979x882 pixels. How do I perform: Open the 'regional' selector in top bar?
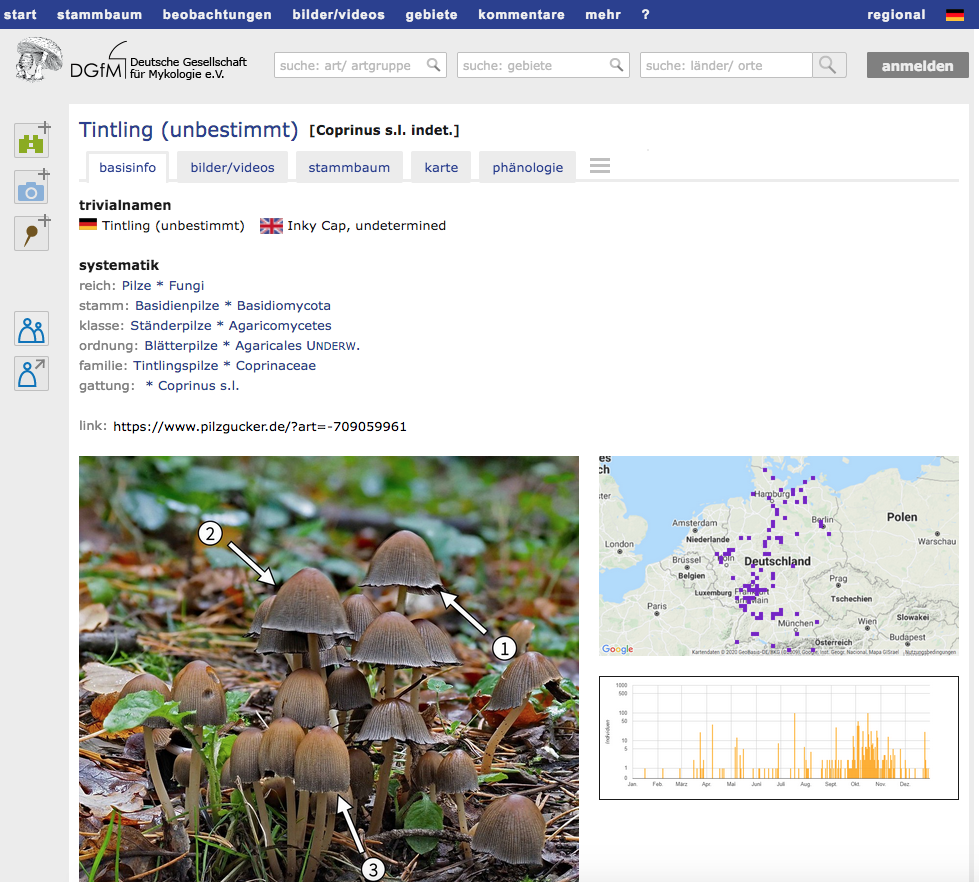click(x=896, y=15)
